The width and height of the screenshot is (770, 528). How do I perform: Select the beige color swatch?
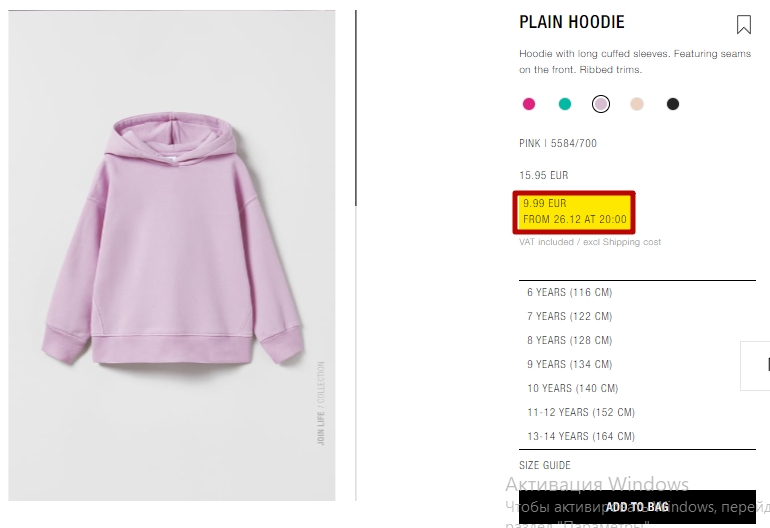click(637, 104)
